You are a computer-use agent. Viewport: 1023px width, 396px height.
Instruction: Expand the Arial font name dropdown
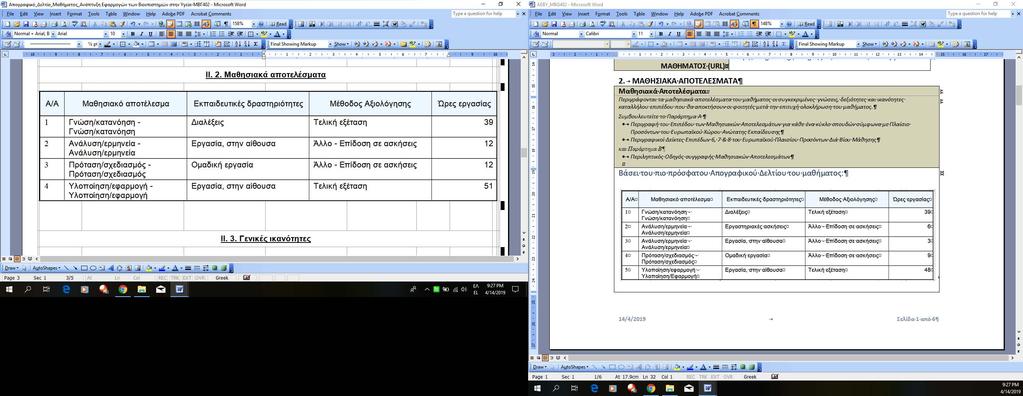coord(105,34)
